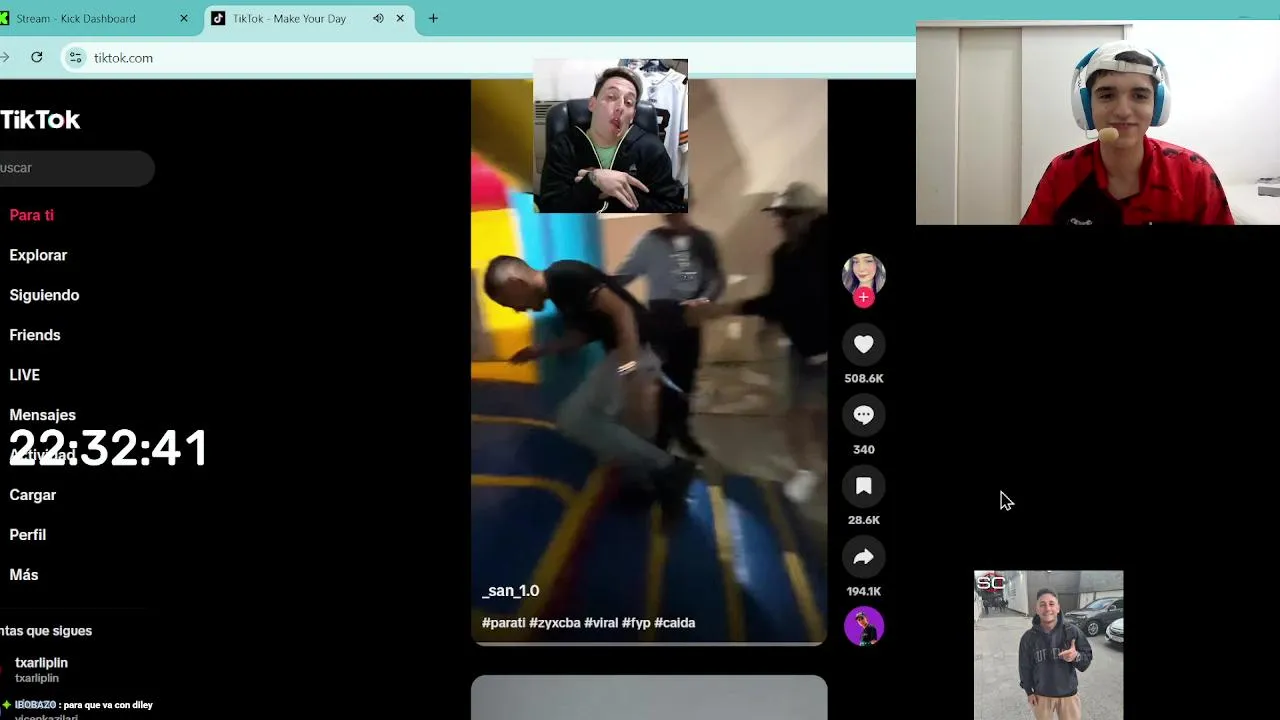Viewport: 1280px width, 720px height.
Task: Click the small facecam overlay on video
Action: coord(610,135)
